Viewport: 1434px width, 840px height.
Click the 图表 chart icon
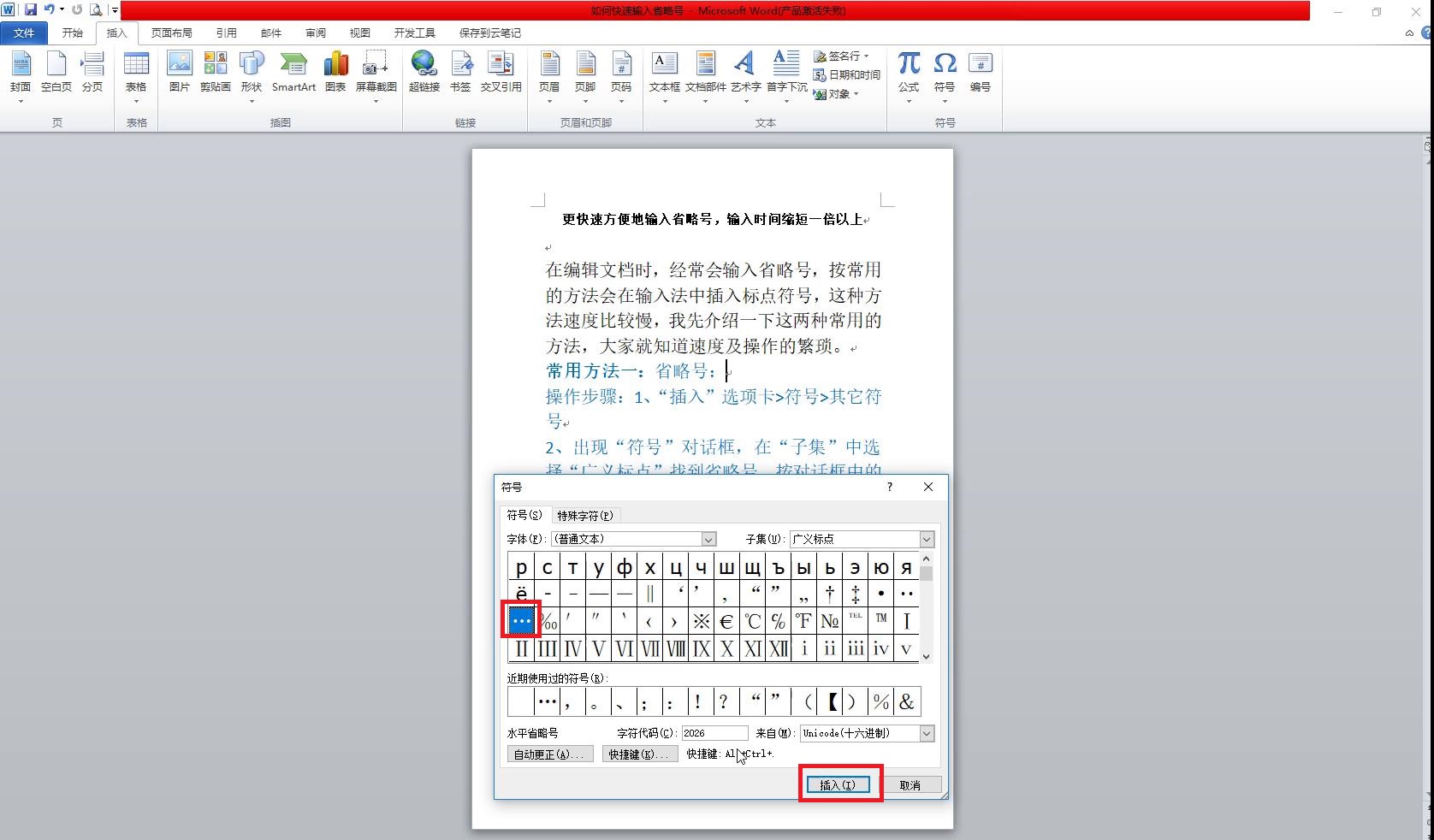(335, 73)
